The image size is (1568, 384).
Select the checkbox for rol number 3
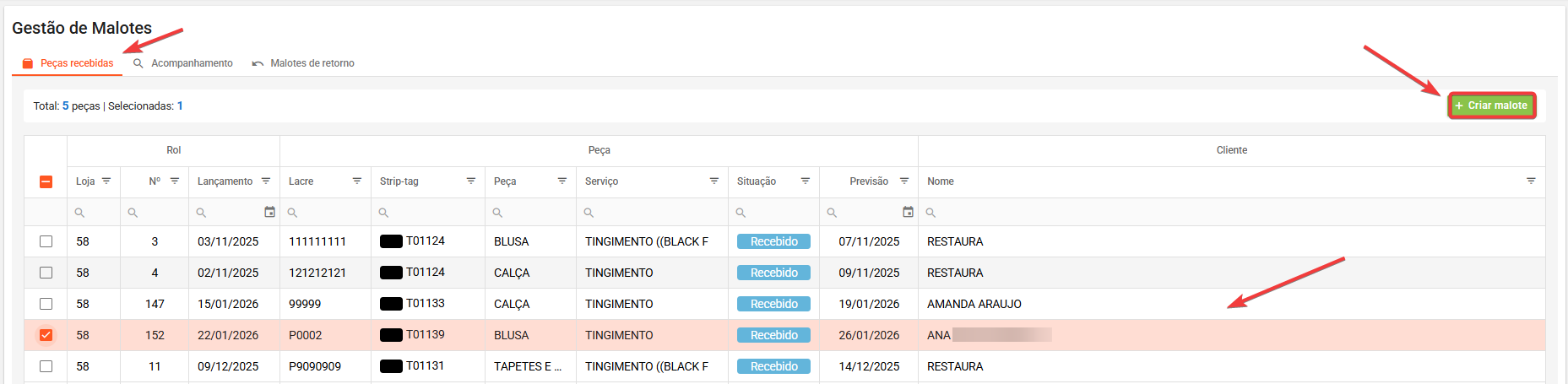(46, 241)
